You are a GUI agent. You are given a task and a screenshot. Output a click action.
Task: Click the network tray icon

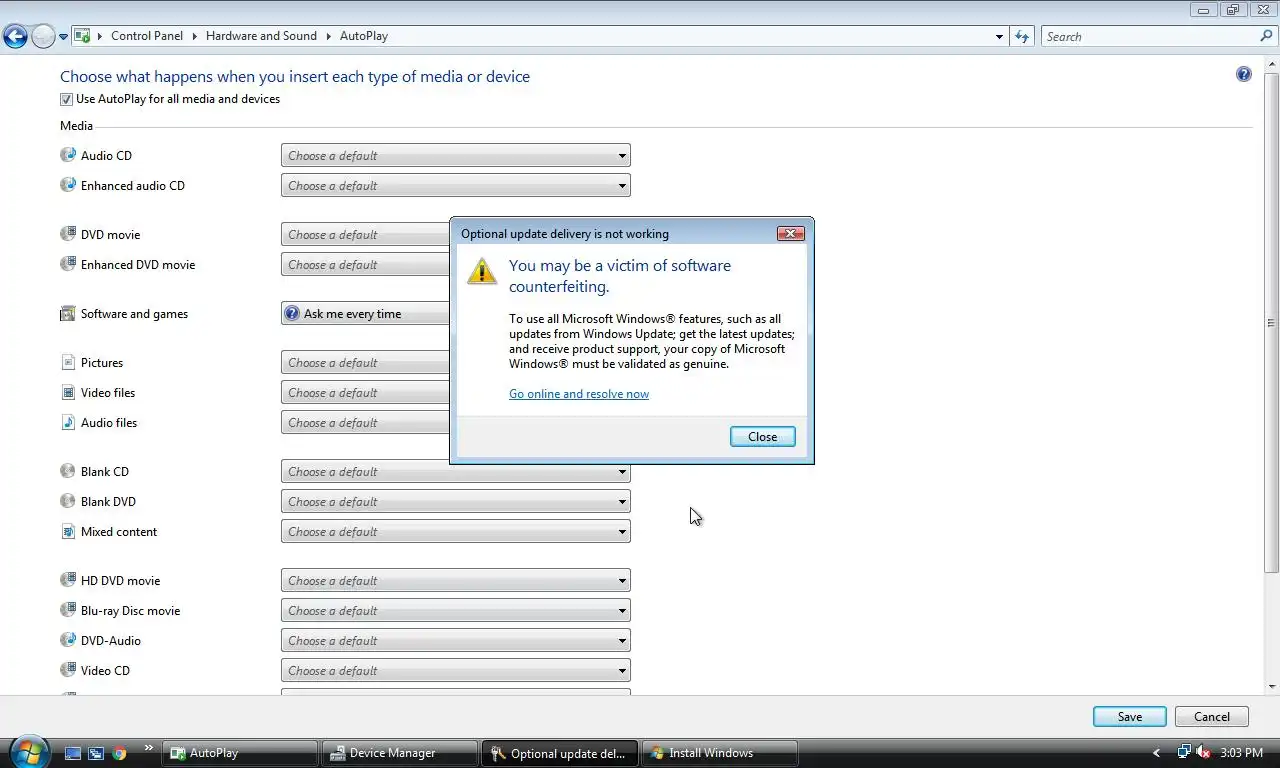(x=1184, y=752)
